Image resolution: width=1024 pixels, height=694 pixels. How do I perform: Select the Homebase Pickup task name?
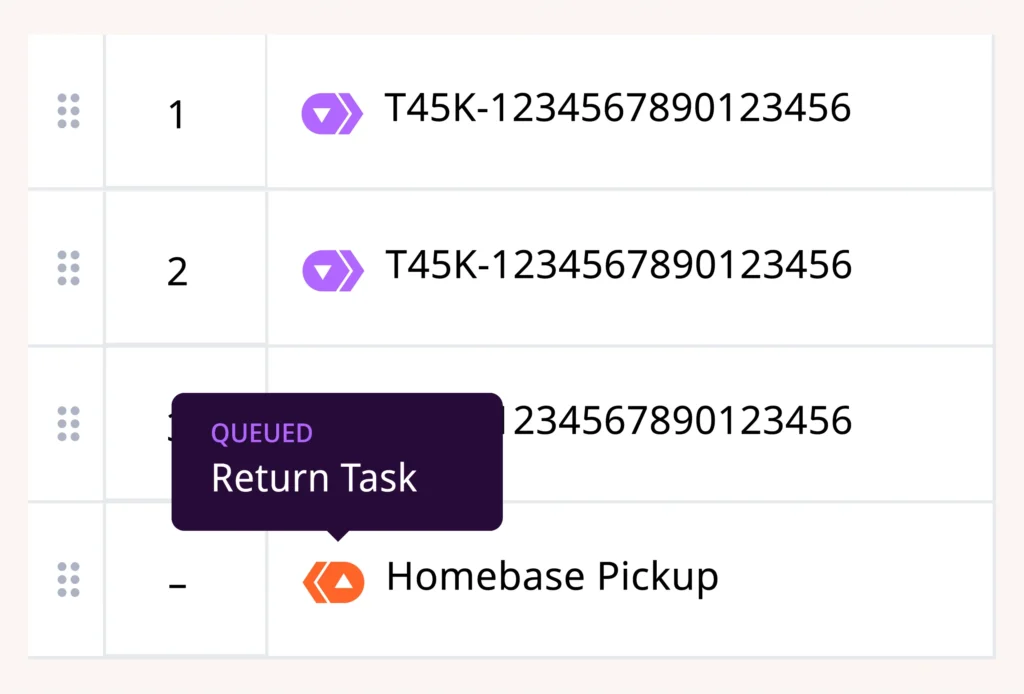click(552, 577)
